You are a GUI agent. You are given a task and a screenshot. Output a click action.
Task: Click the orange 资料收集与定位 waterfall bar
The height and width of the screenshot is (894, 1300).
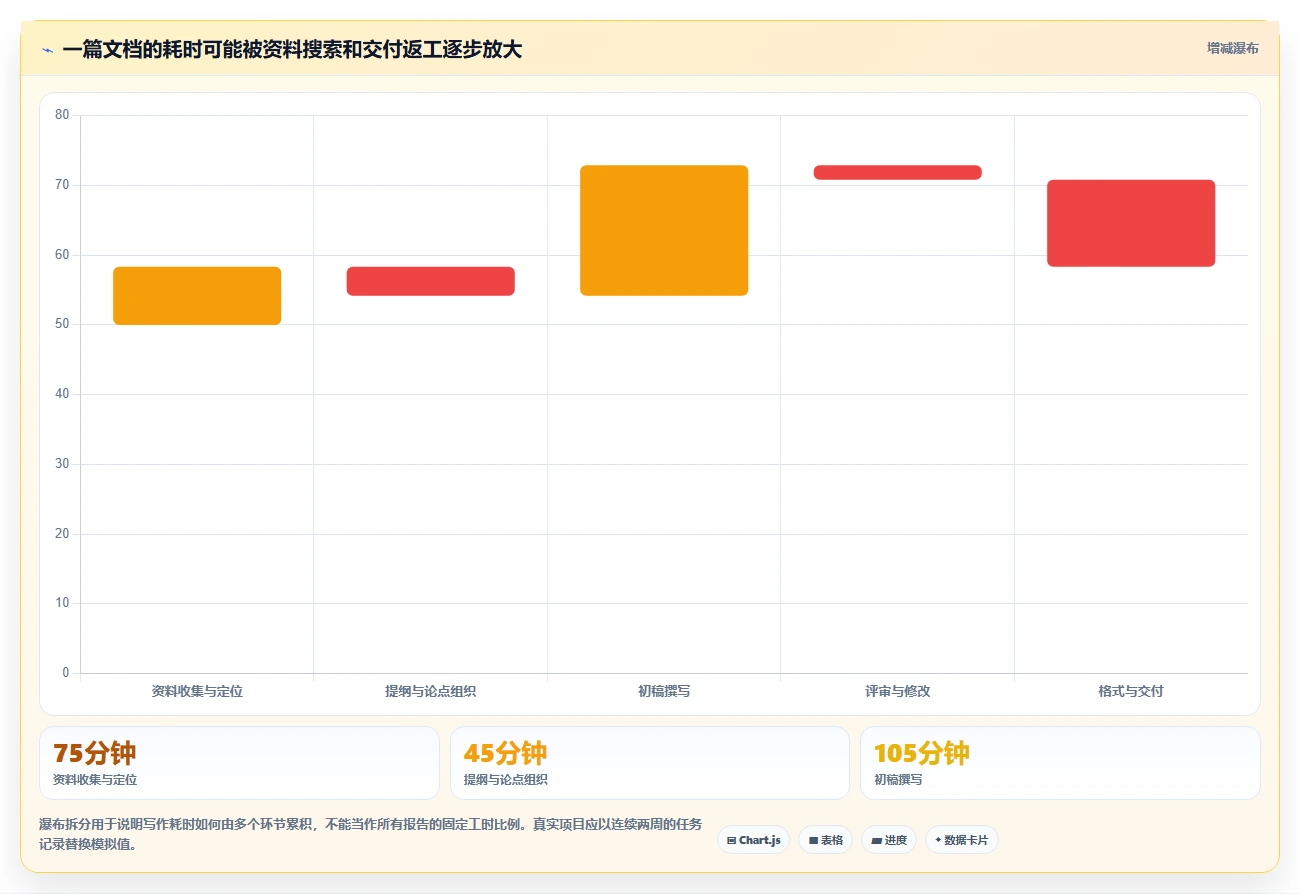click(197, 296)
